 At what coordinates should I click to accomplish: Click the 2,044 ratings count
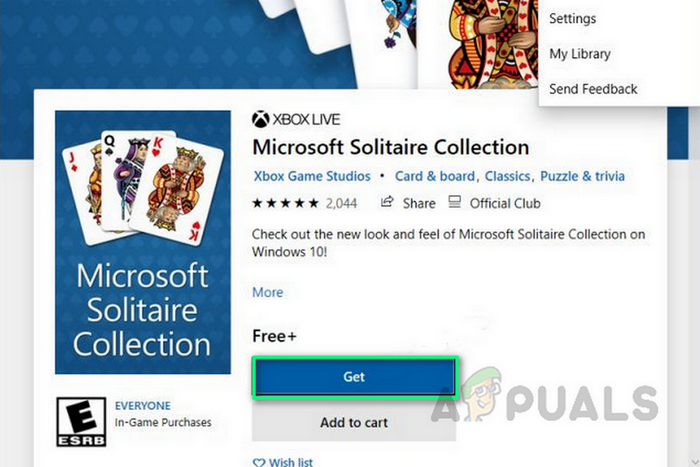(341, 204)
